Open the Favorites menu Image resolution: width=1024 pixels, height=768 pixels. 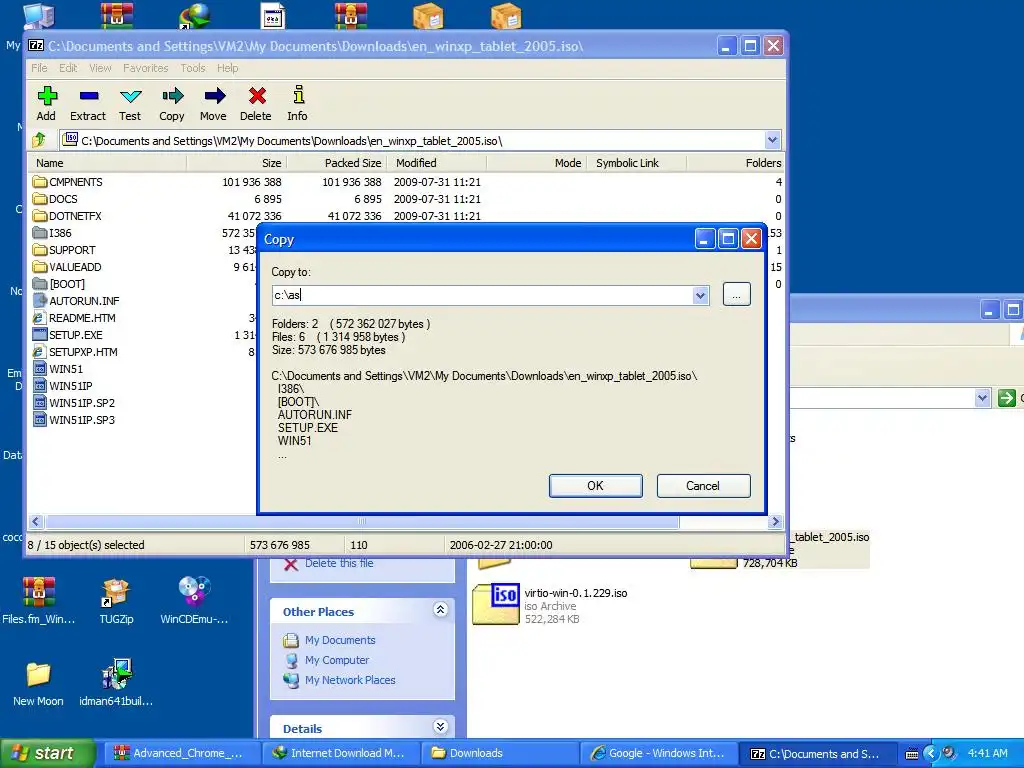click(146, 68)
